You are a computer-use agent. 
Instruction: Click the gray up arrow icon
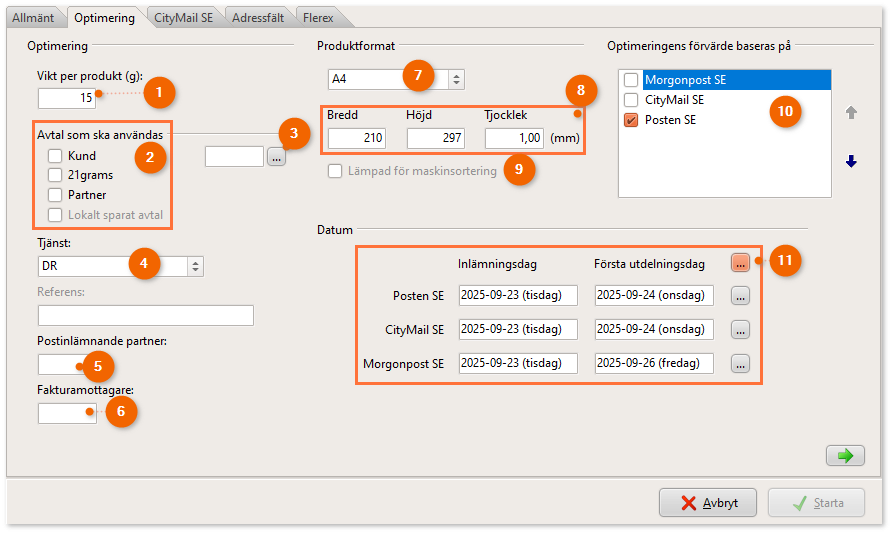pos(851,113)
